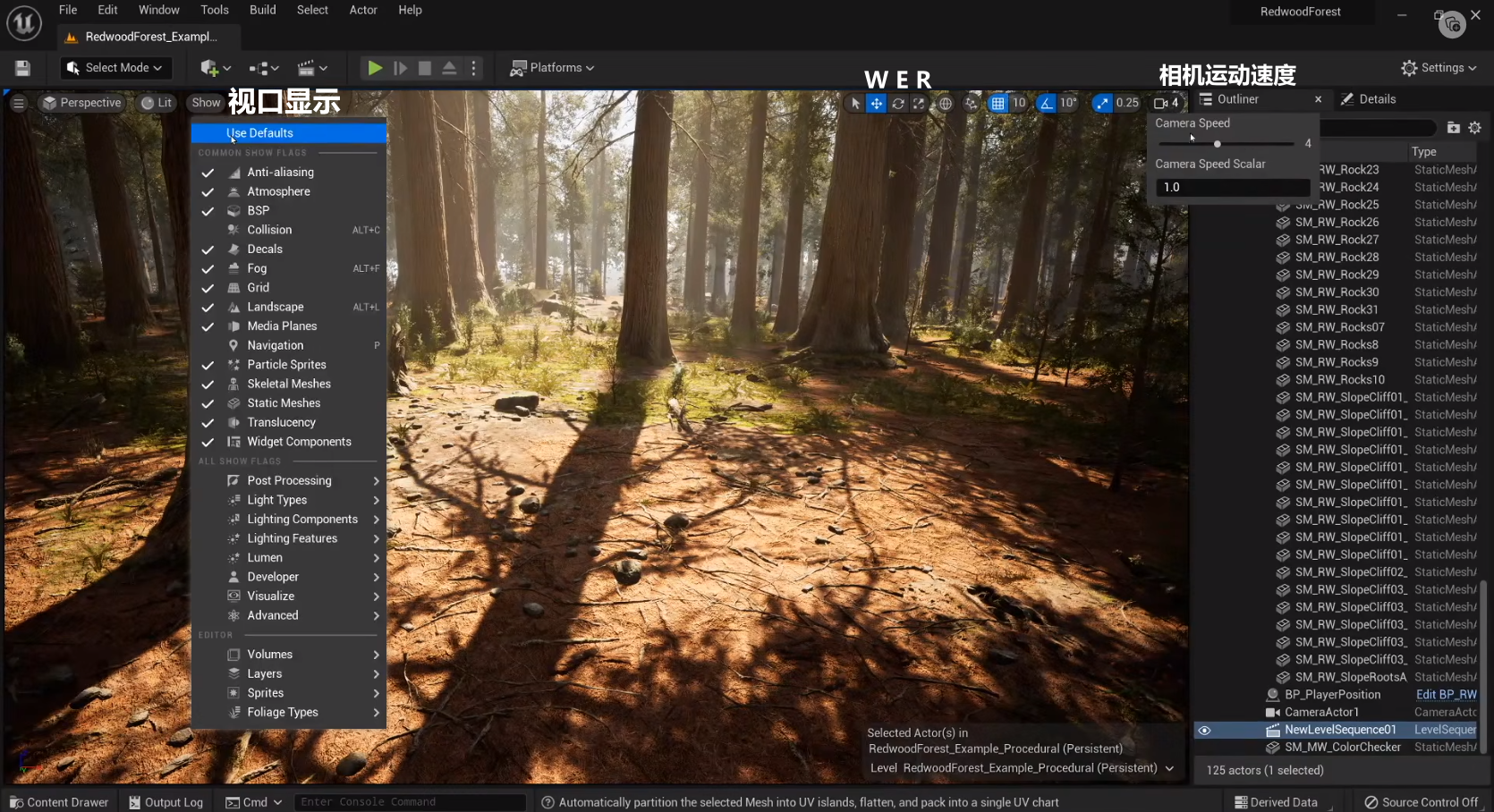Choose the Select objects cursor tool
1494x812 pixels.
click(x=855, y=103)
